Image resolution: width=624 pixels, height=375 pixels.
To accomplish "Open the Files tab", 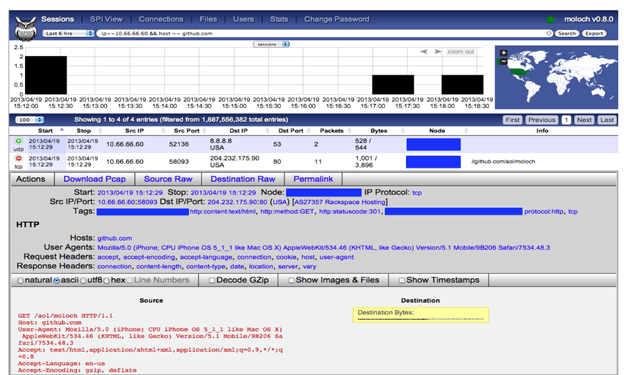I will tap(208, 19).
